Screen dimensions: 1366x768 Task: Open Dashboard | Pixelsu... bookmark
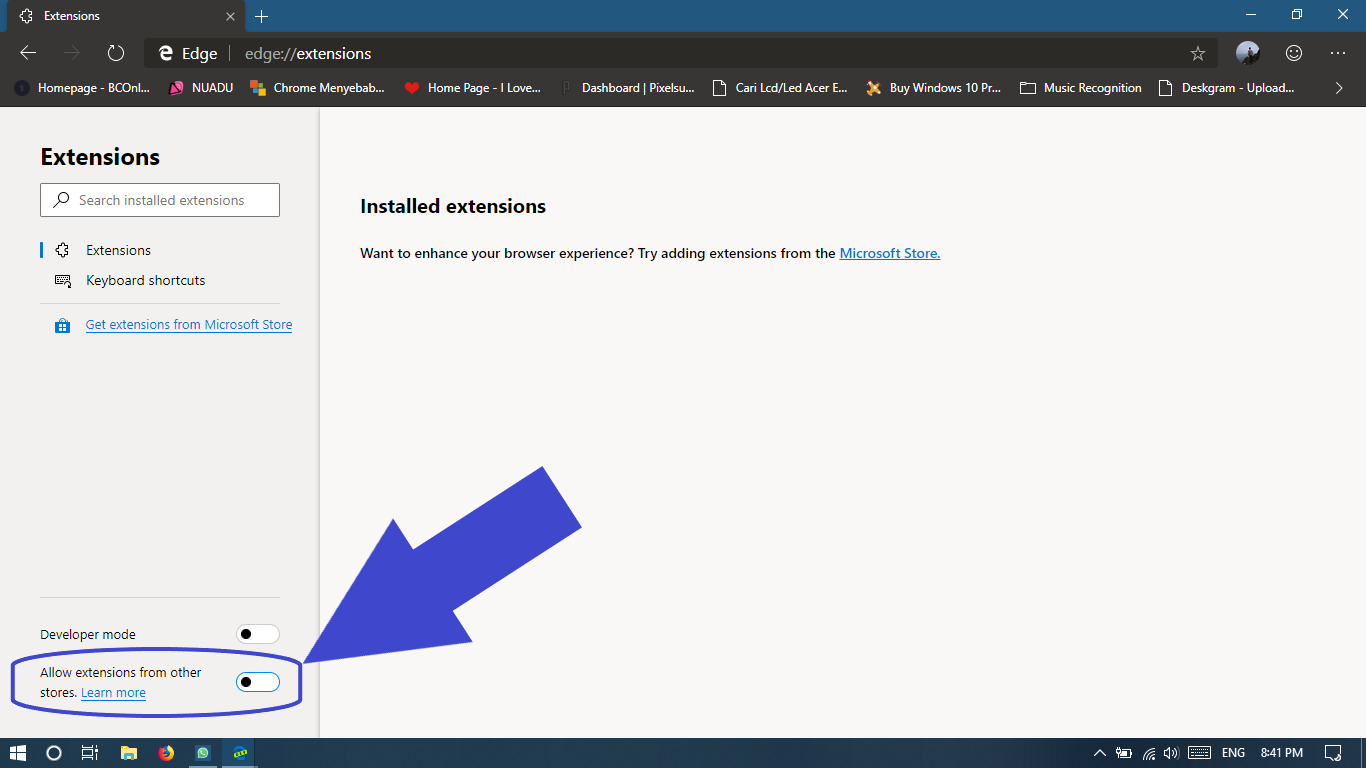click(627, 88)
